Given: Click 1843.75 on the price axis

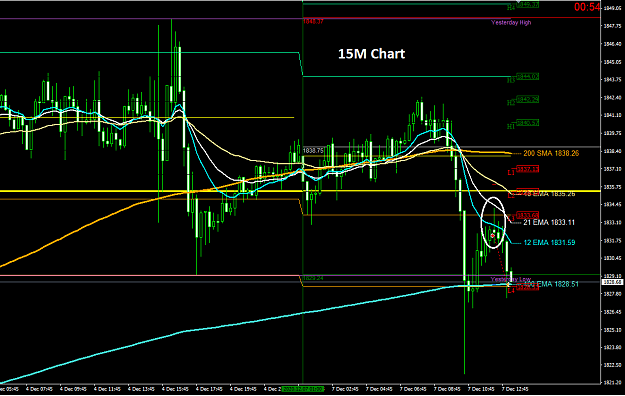Looking at the screenshot, I should click(x=613, y=79).
